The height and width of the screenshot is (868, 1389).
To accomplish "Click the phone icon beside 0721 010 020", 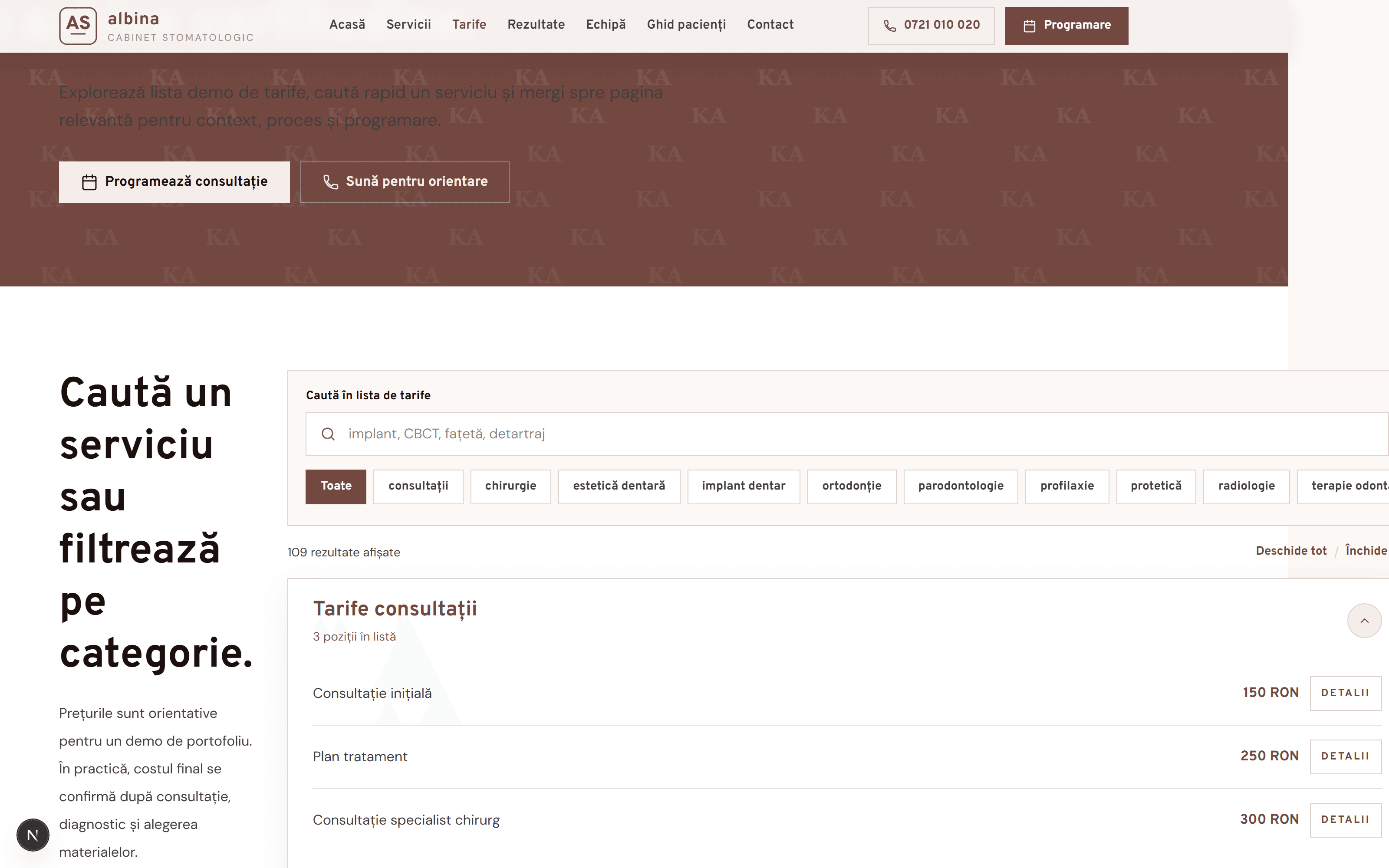I will (890, 26).
